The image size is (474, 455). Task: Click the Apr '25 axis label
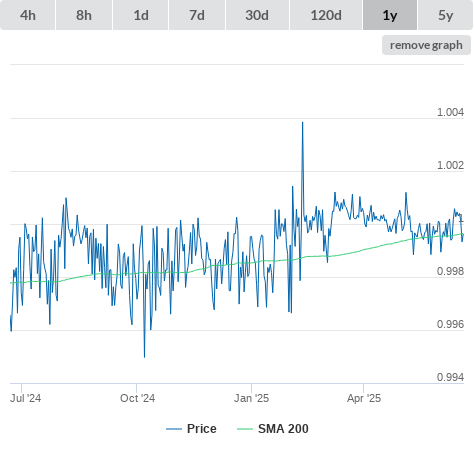pyautogui.click(x=364, y=398)
